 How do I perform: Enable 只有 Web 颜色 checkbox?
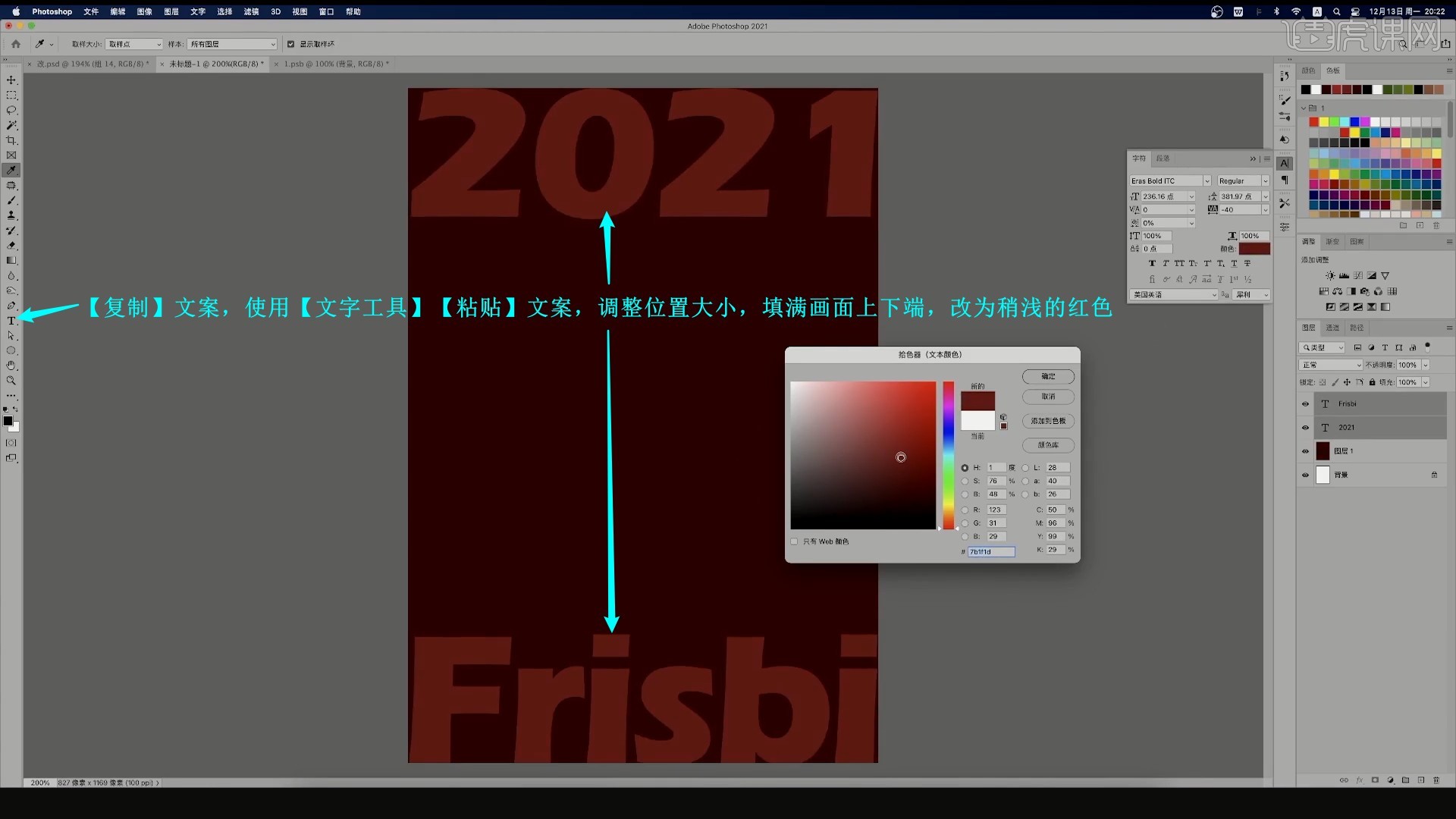pos(794,541)
